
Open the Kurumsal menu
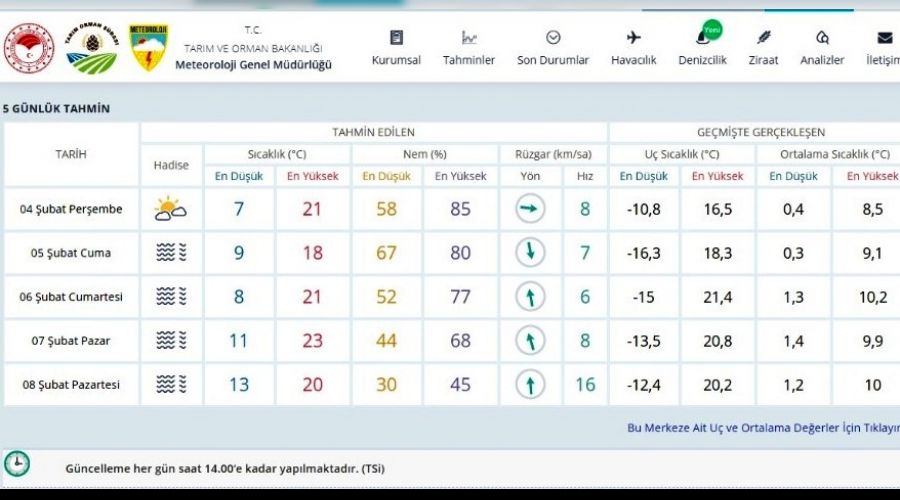pyautogui.click(x=396, y=48)
